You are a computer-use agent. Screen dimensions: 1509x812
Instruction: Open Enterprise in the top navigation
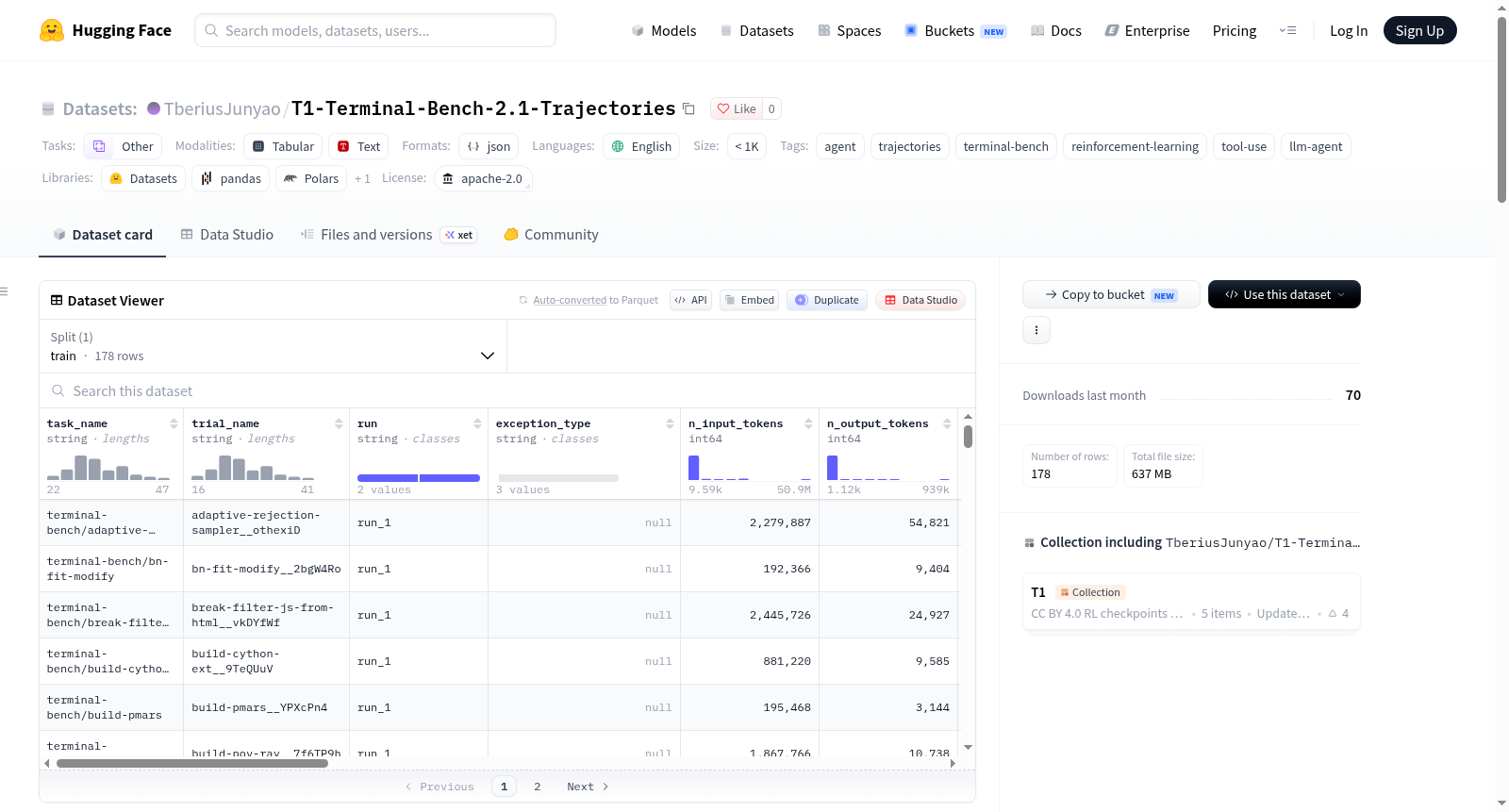pos(1148,30)
